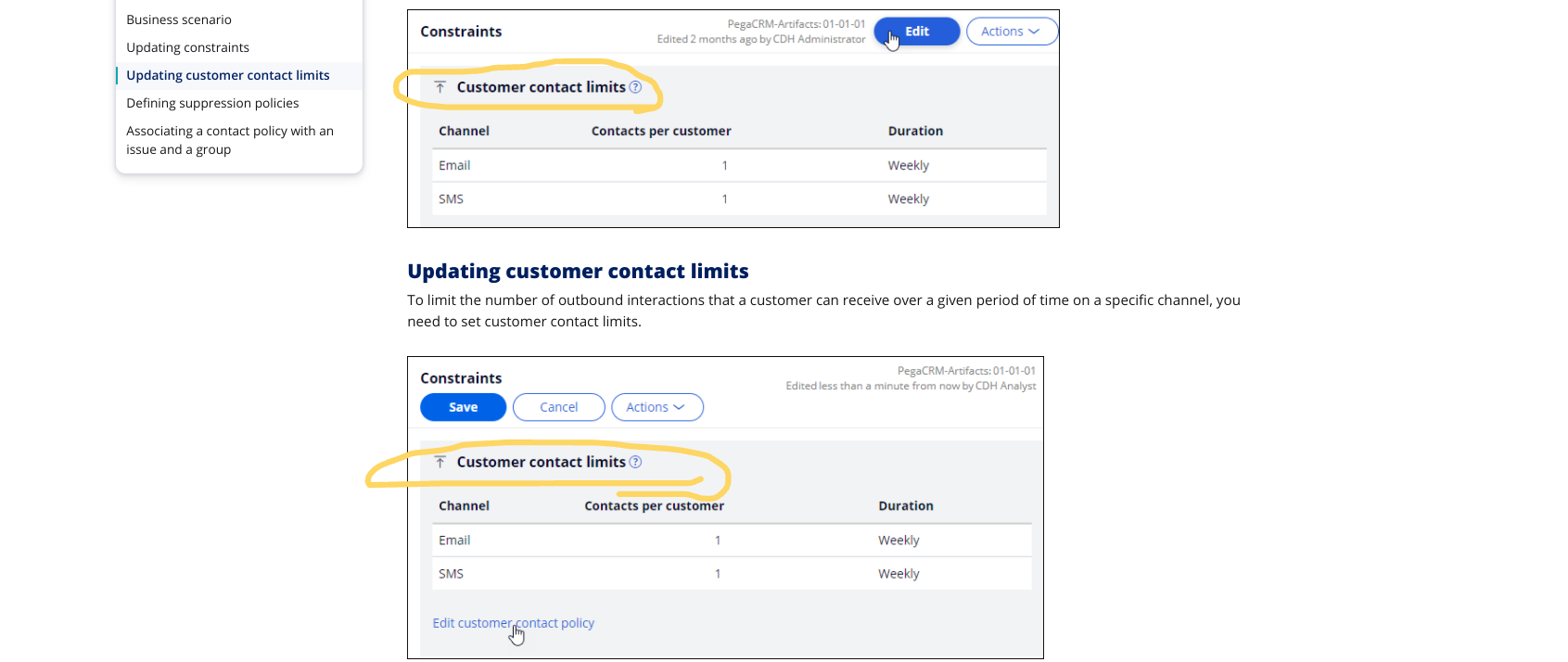This screenshot has width=1568, height=662.
Task: Open the Actions dropdown beside Edit
Action: [x=1012, y=32]
